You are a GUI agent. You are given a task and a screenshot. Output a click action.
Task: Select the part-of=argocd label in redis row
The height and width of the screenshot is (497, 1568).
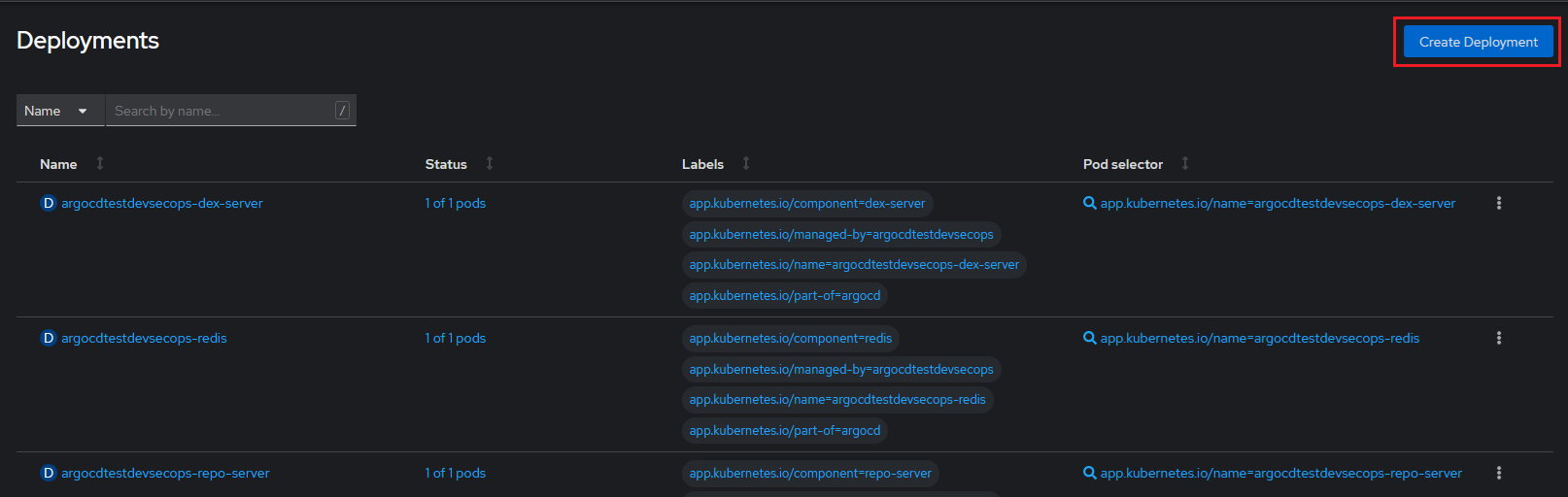[x=784, y=430]
